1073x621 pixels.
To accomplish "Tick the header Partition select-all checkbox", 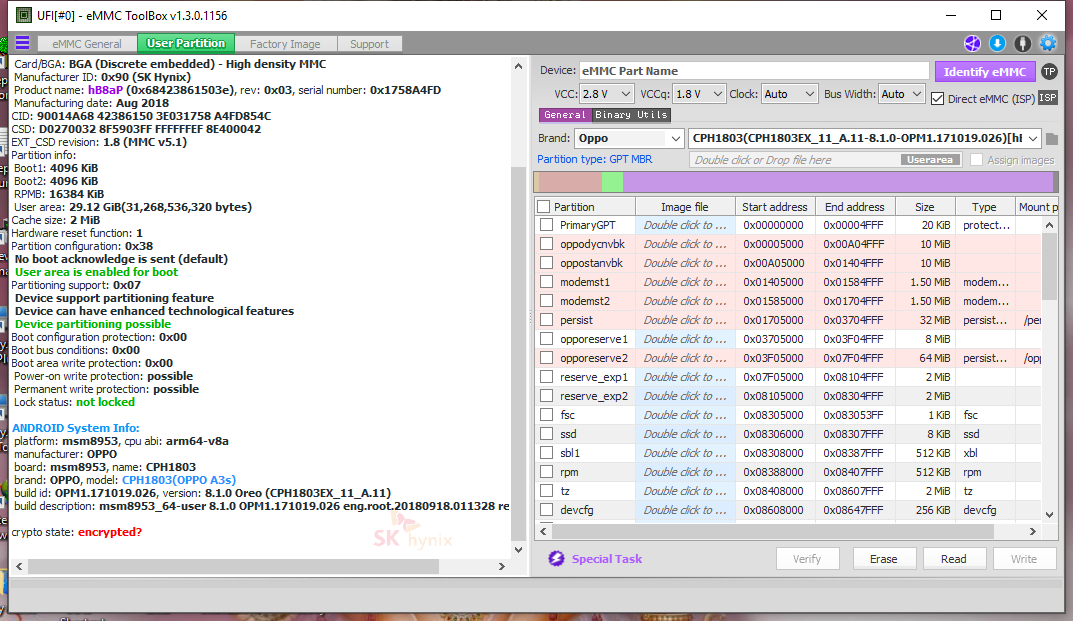I will coord(543,207).
